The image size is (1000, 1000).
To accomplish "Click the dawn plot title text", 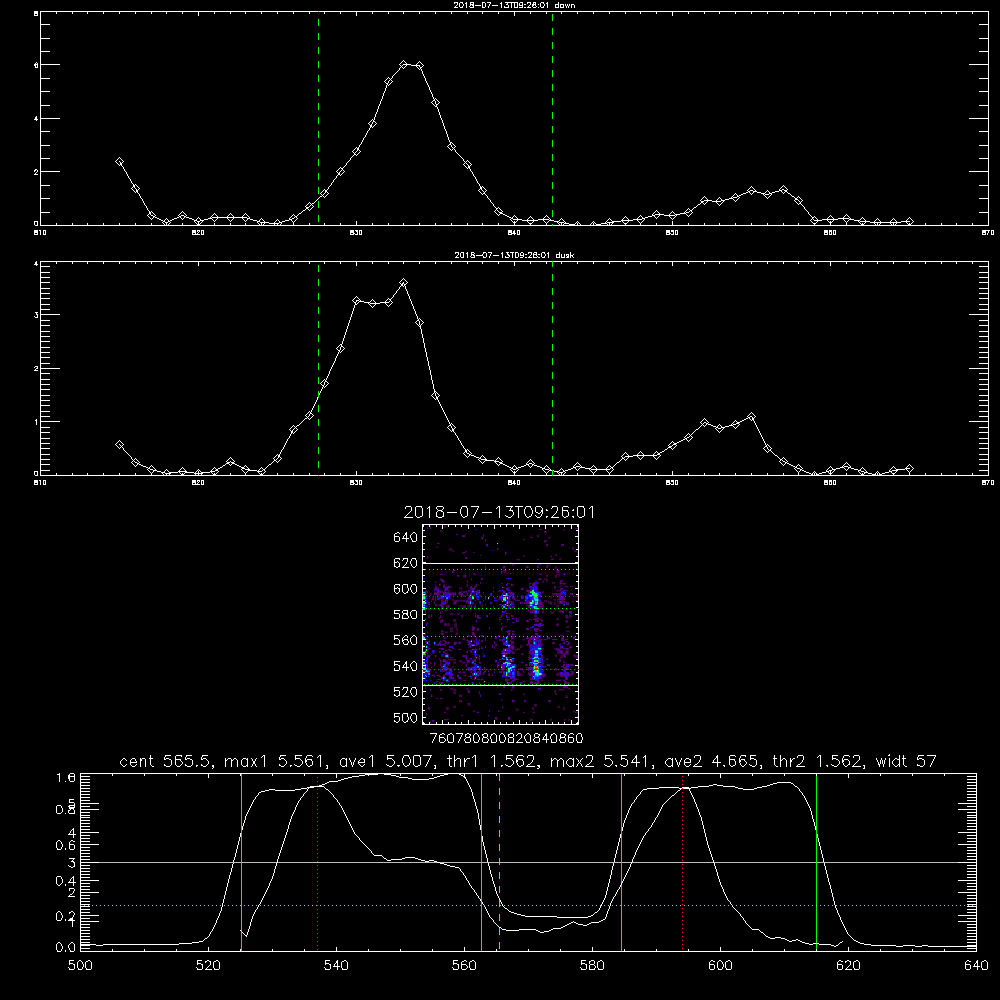I will click(x=514, y=5).
